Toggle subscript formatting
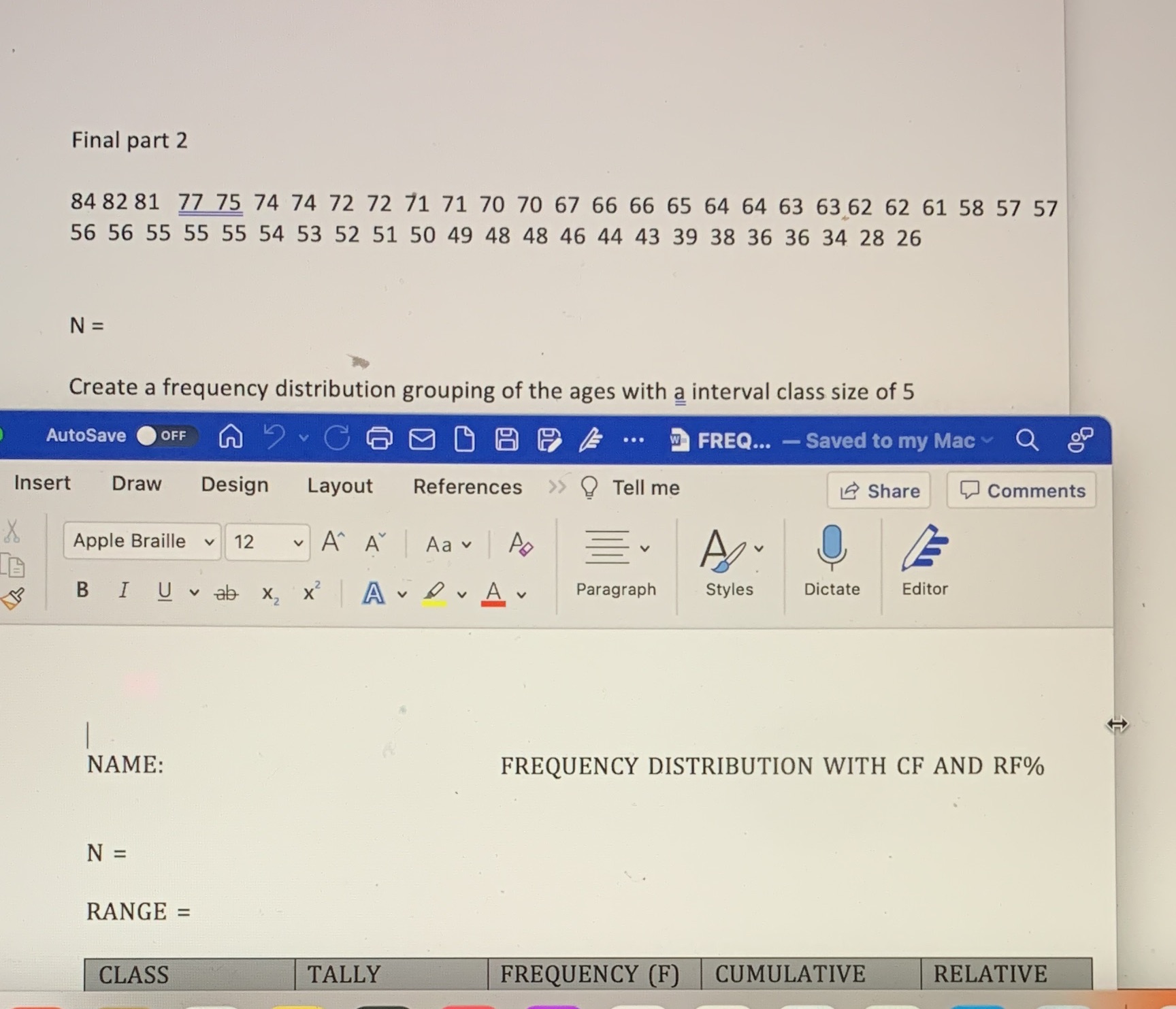1176x1009 pixels. coord(269,594)
